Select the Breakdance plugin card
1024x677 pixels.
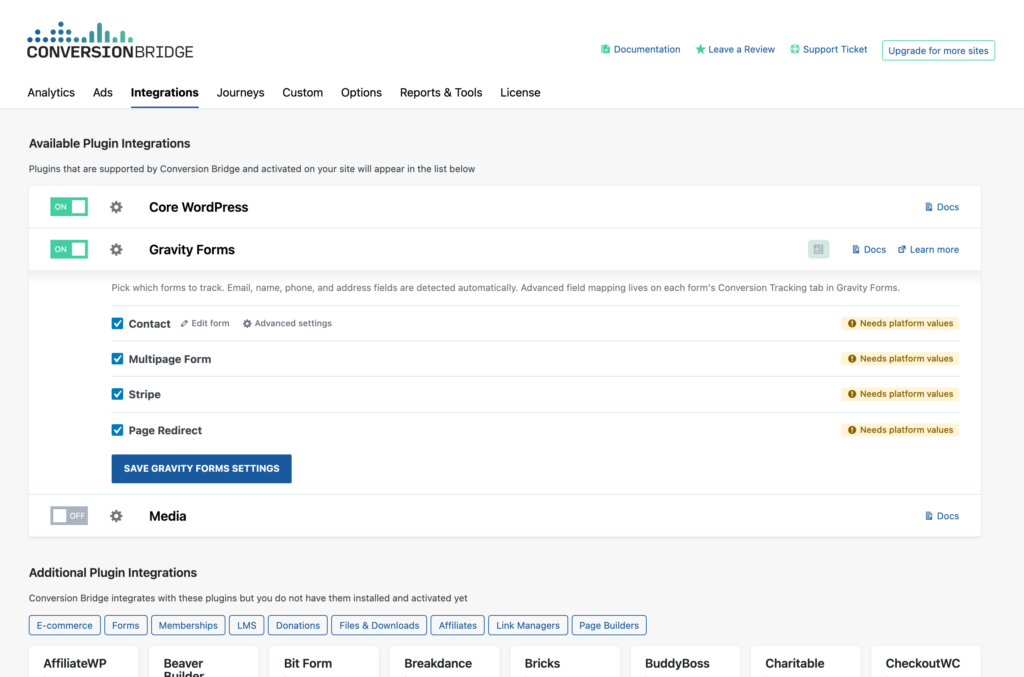(x=445, y=662)
